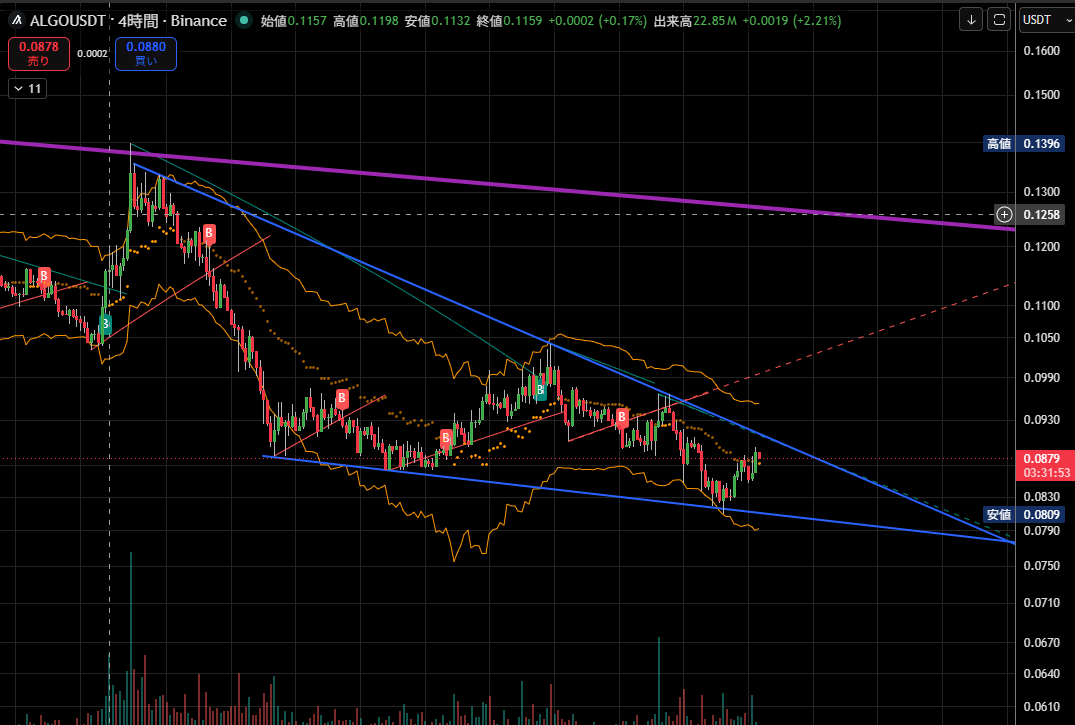Click the 0.0750 price scale label
This screenshot has width=1075, height=725.
coord(1041,566)
